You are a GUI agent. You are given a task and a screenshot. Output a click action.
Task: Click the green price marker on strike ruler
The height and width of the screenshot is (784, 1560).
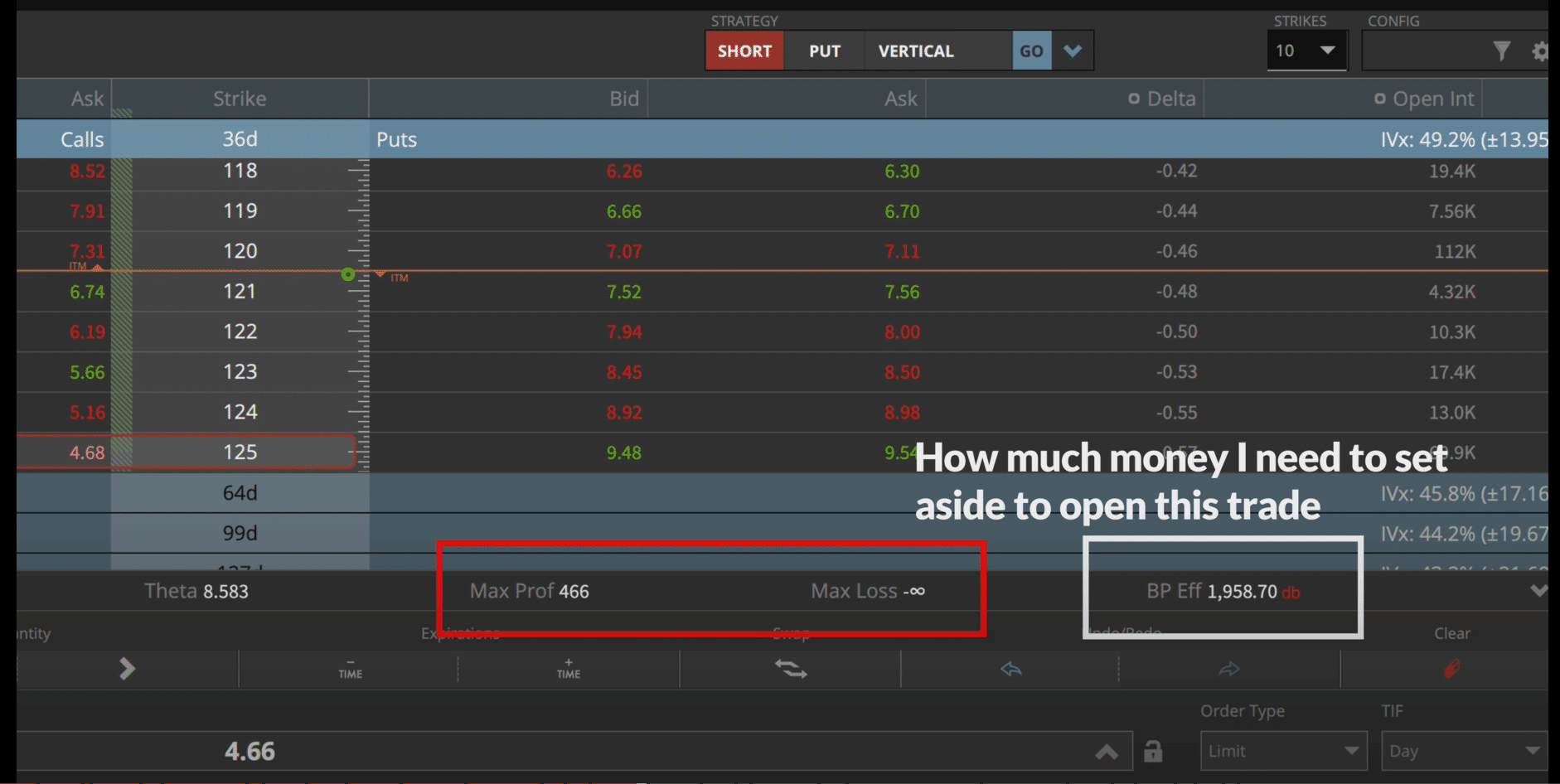pyautogui.click(x=348, y=274)
